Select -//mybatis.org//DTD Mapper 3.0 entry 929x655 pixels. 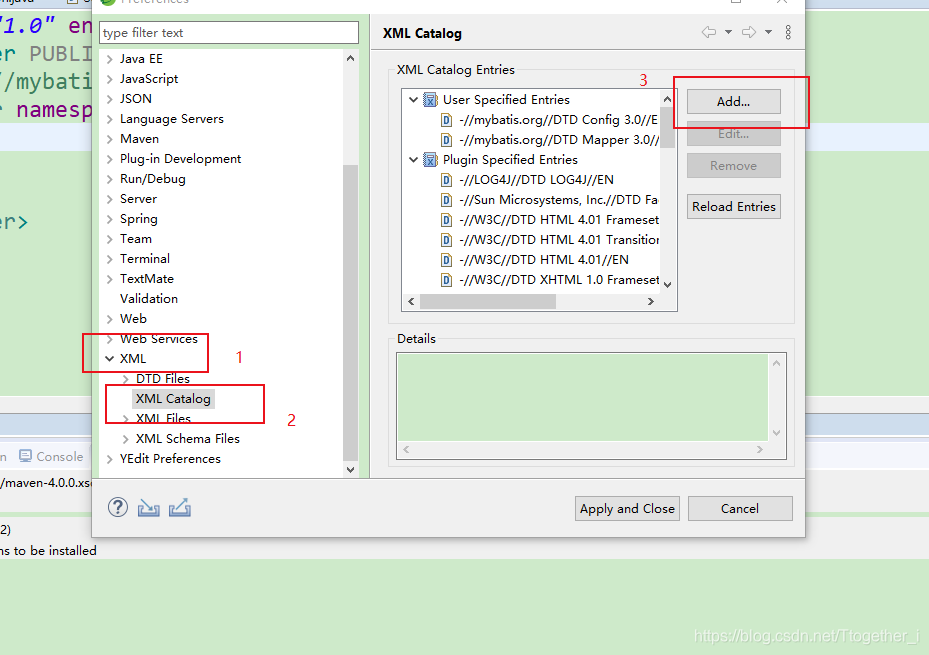click(559, 140)
